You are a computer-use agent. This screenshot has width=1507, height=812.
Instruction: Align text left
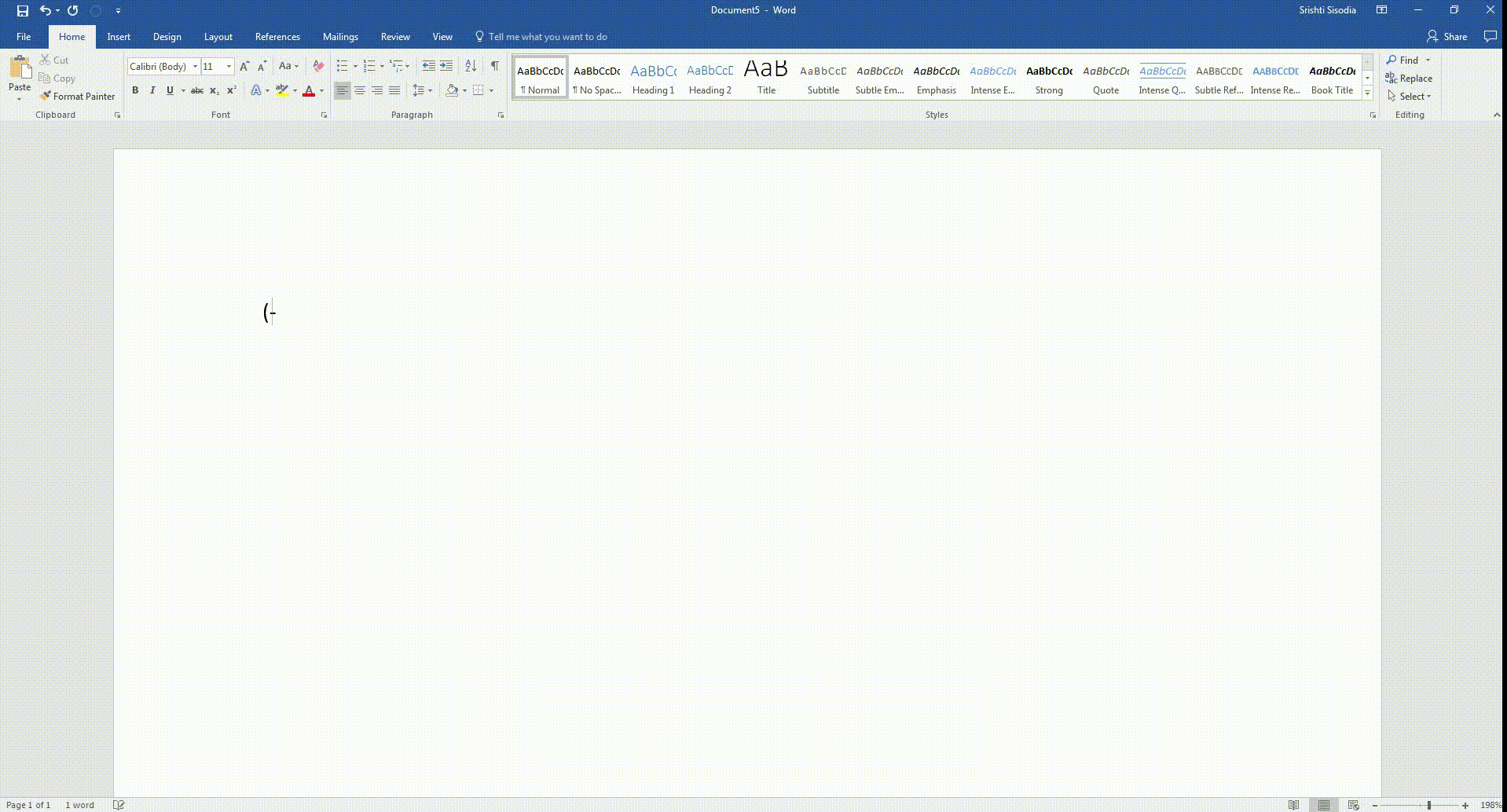tap(342, 91)
